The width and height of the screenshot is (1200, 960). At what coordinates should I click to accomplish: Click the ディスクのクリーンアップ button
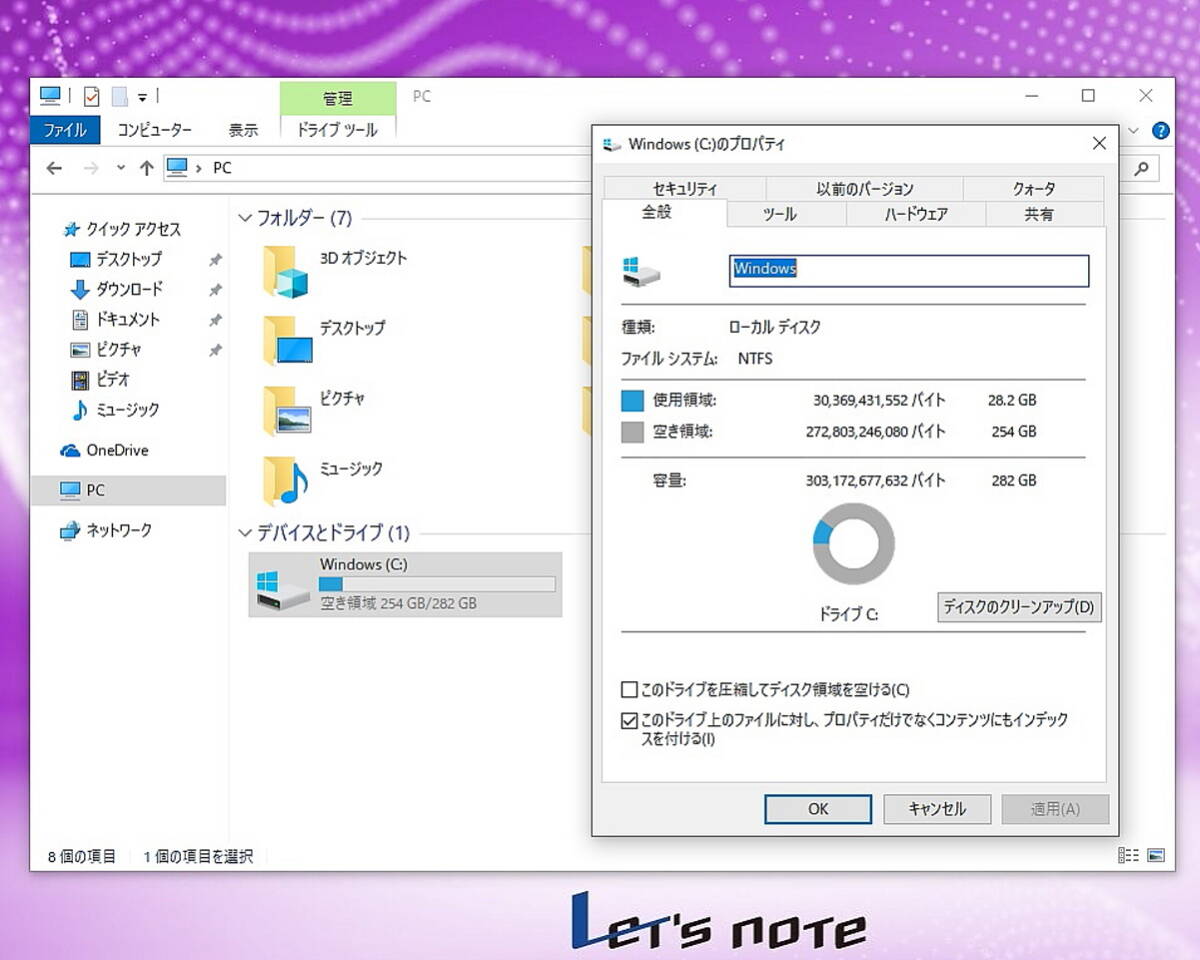click(x=1019, y=607)
